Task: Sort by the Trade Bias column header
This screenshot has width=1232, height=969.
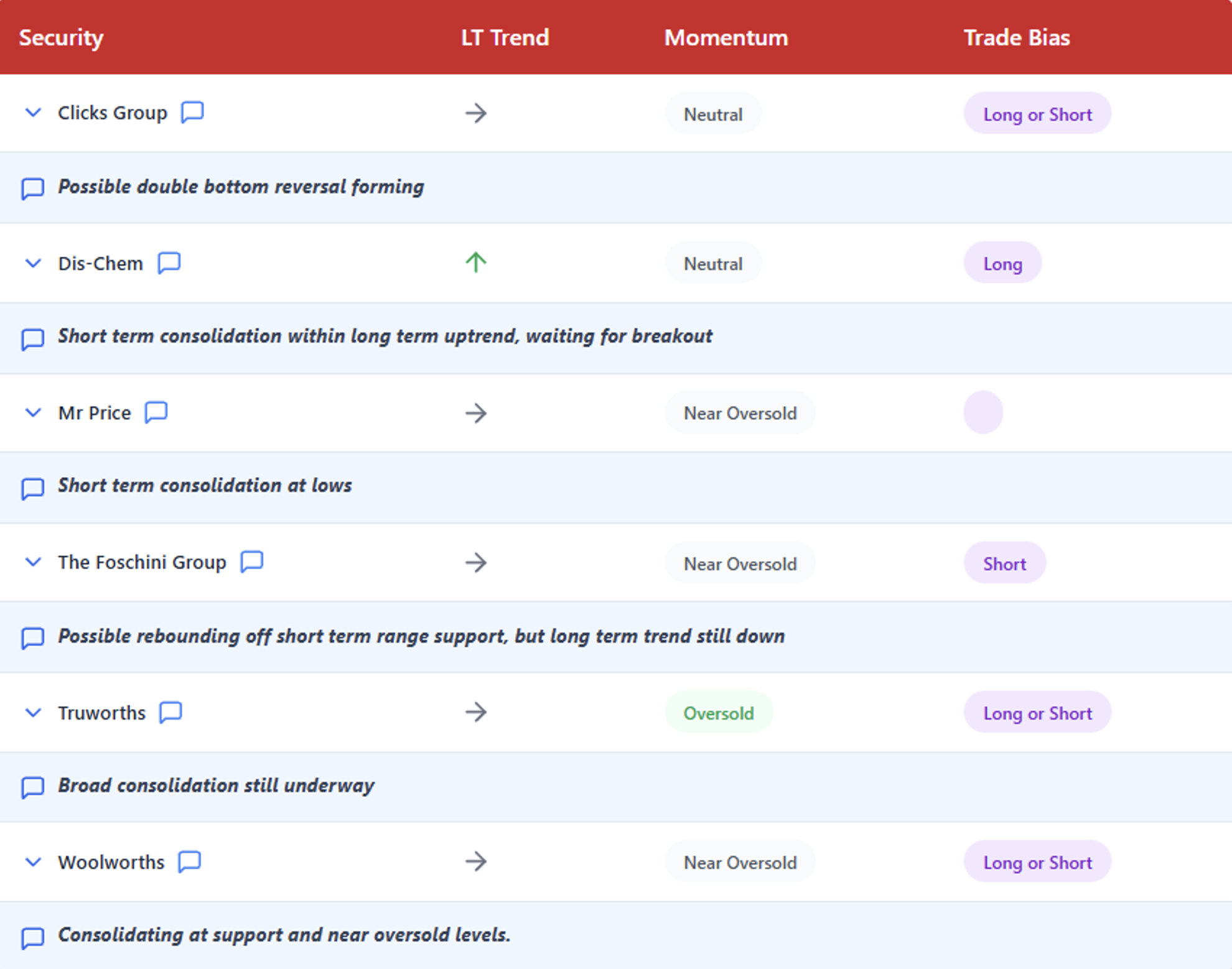Action: [x=1016, y=37]
